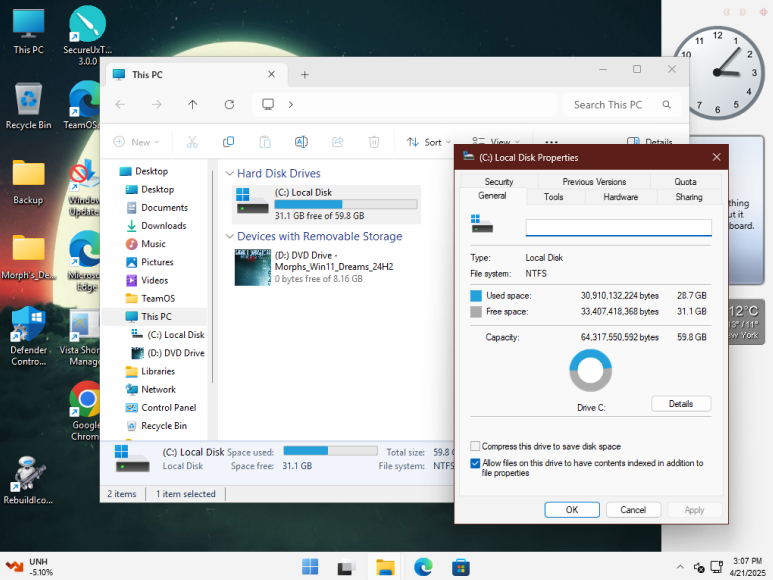This screenshot has width=773, height=580.
Task: Enable Compress this drive to save disk space
Action: click(x=475, y=447)
